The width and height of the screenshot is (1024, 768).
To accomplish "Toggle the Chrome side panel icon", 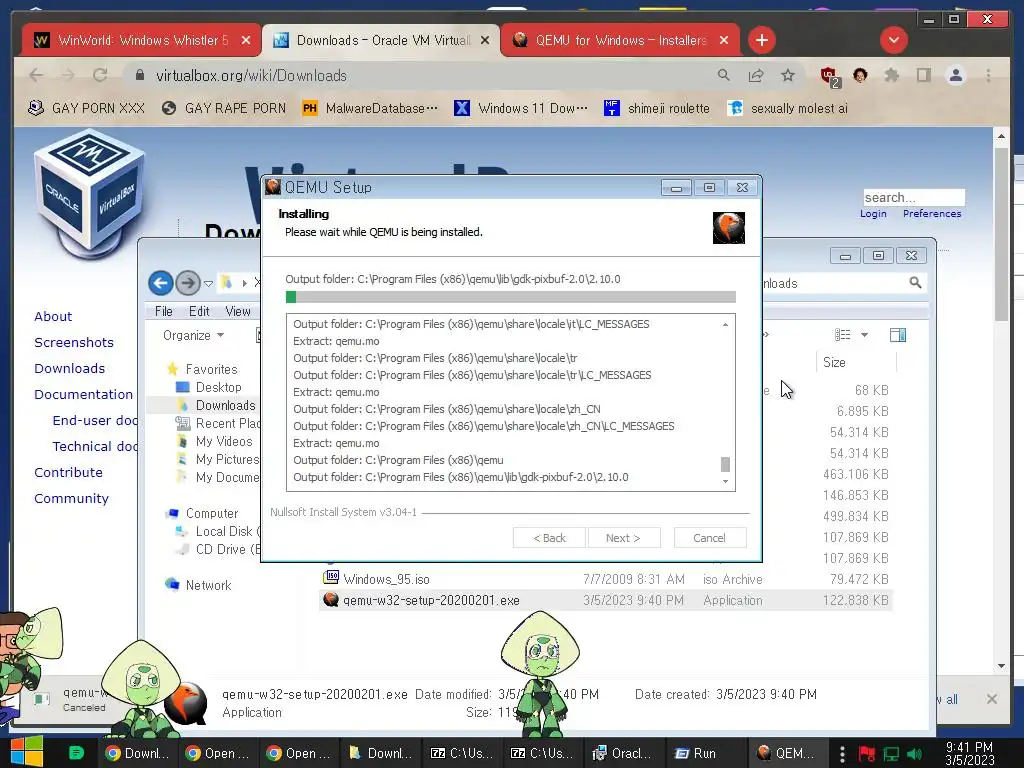I will click(x=923, y=75).
